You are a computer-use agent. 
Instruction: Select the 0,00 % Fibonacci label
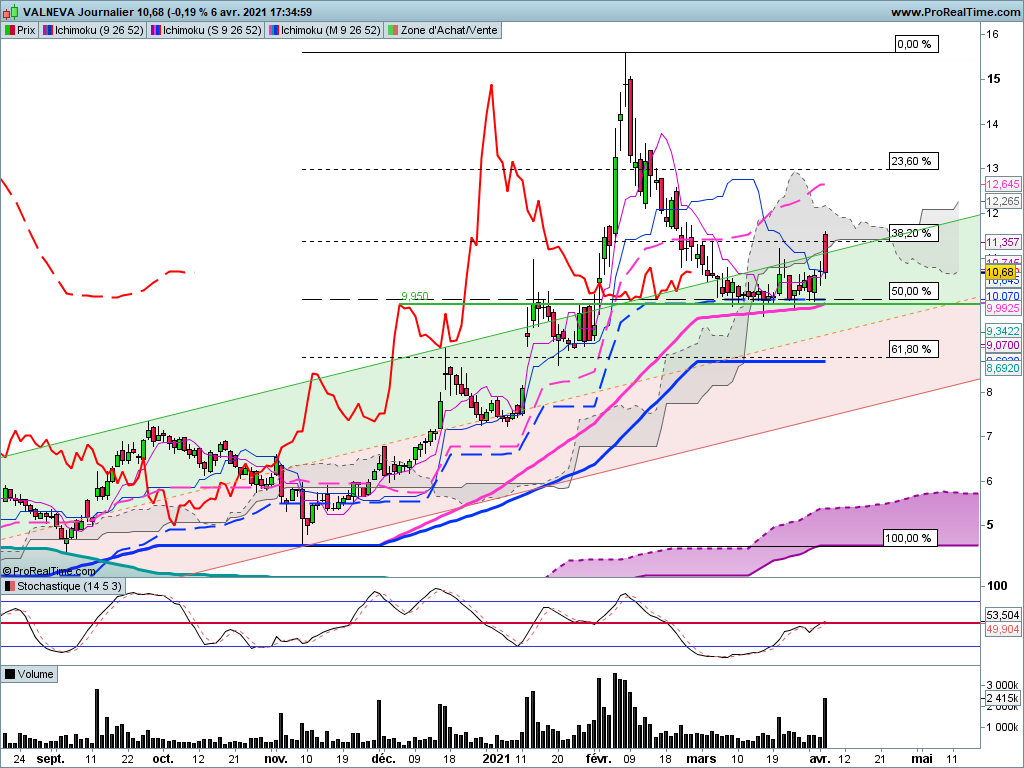coord(916,44)
